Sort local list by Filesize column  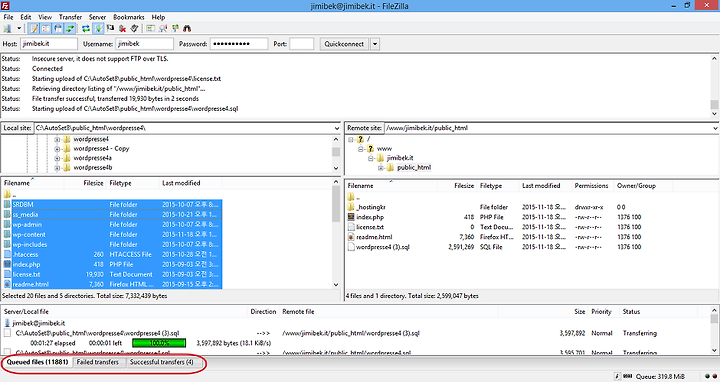86,183
